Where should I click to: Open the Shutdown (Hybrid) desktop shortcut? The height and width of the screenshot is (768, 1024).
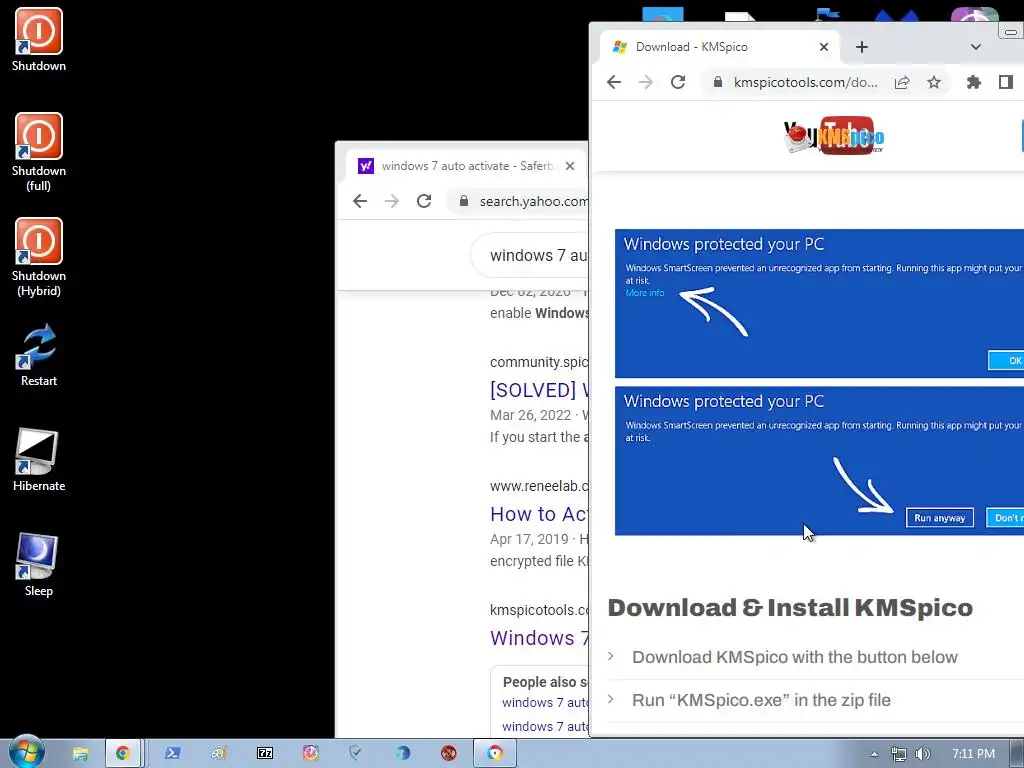pos(39,257)
